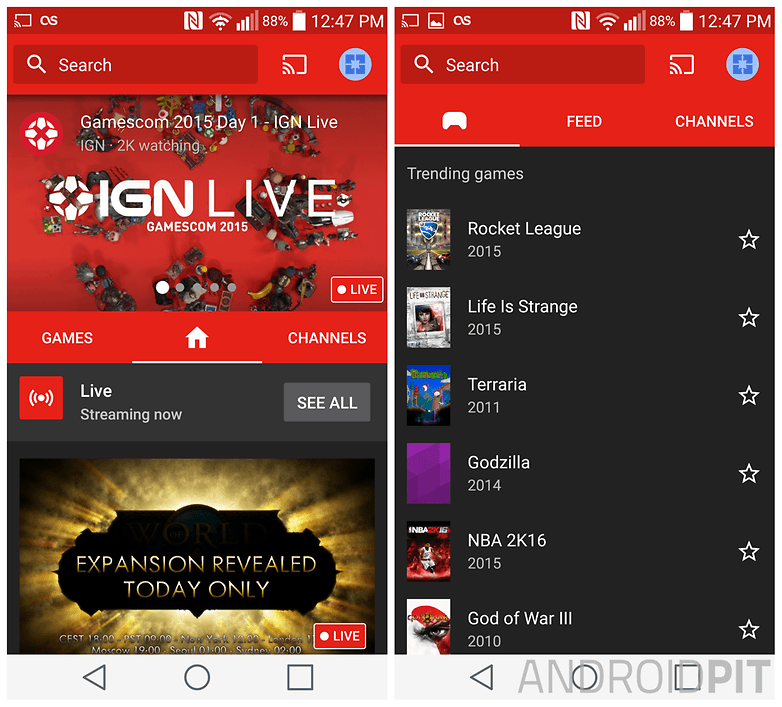Open Terraria cover thumbnail
782x707 pixels.
pos(428,395)
